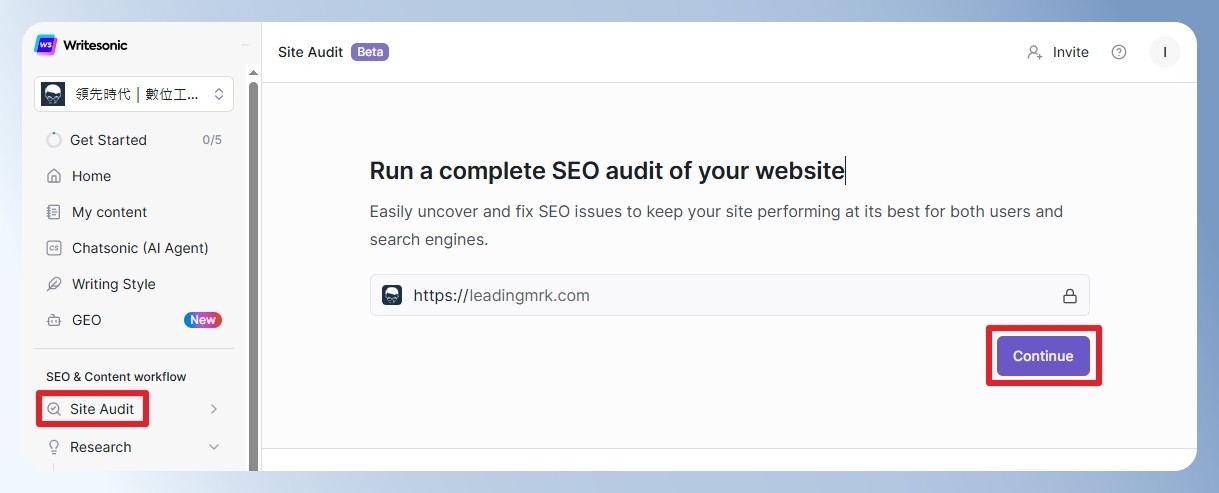1219x493 pixels.
Task: Click the user avatar in the top-right corner
Action: tap(1165, 52)
